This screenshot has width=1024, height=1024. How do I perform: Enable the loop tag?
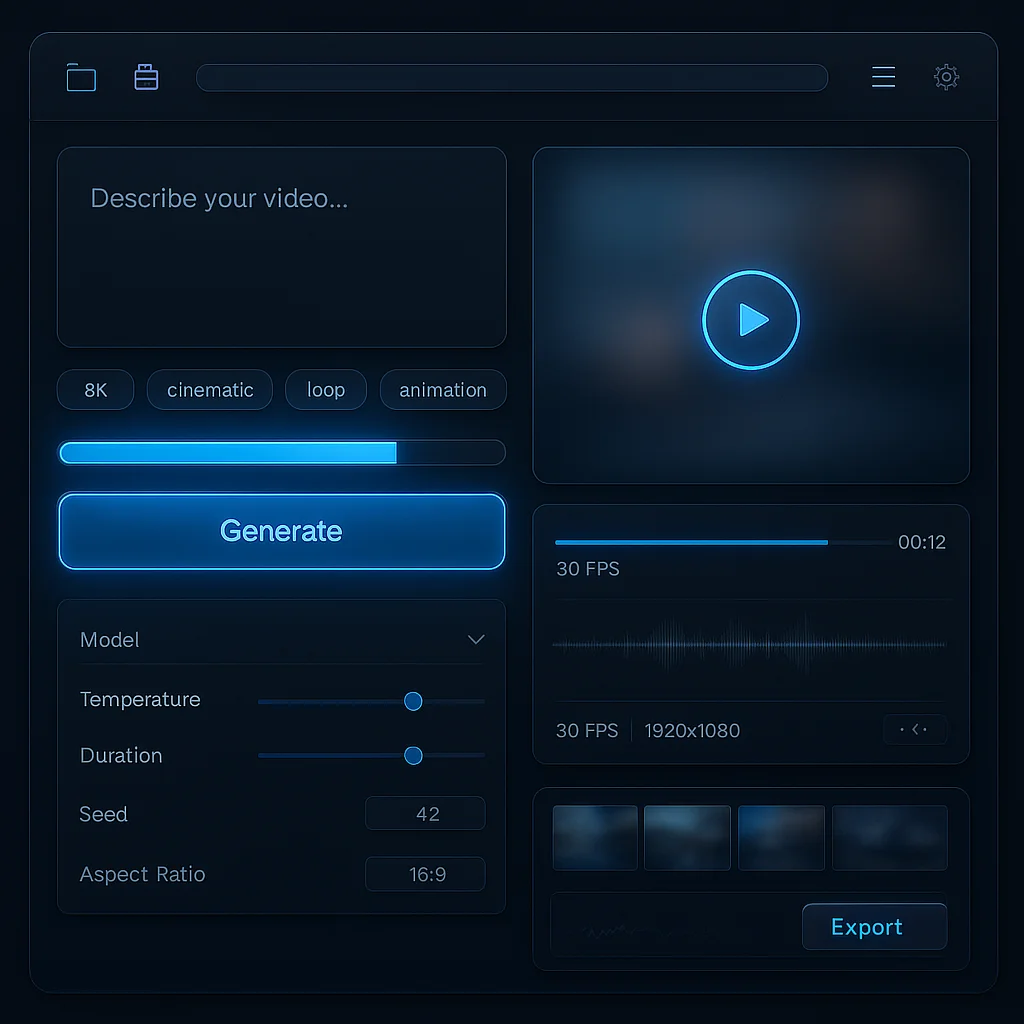click(325, 390)
